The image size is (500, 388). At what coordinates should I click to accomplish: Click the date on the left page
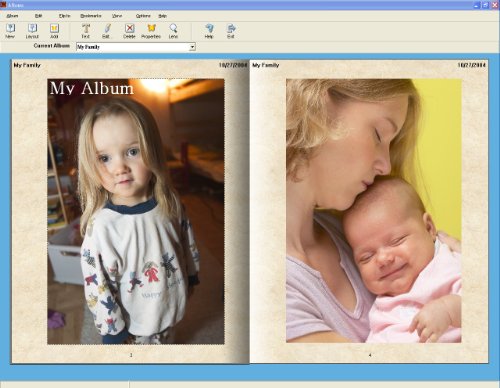(233, 65)
